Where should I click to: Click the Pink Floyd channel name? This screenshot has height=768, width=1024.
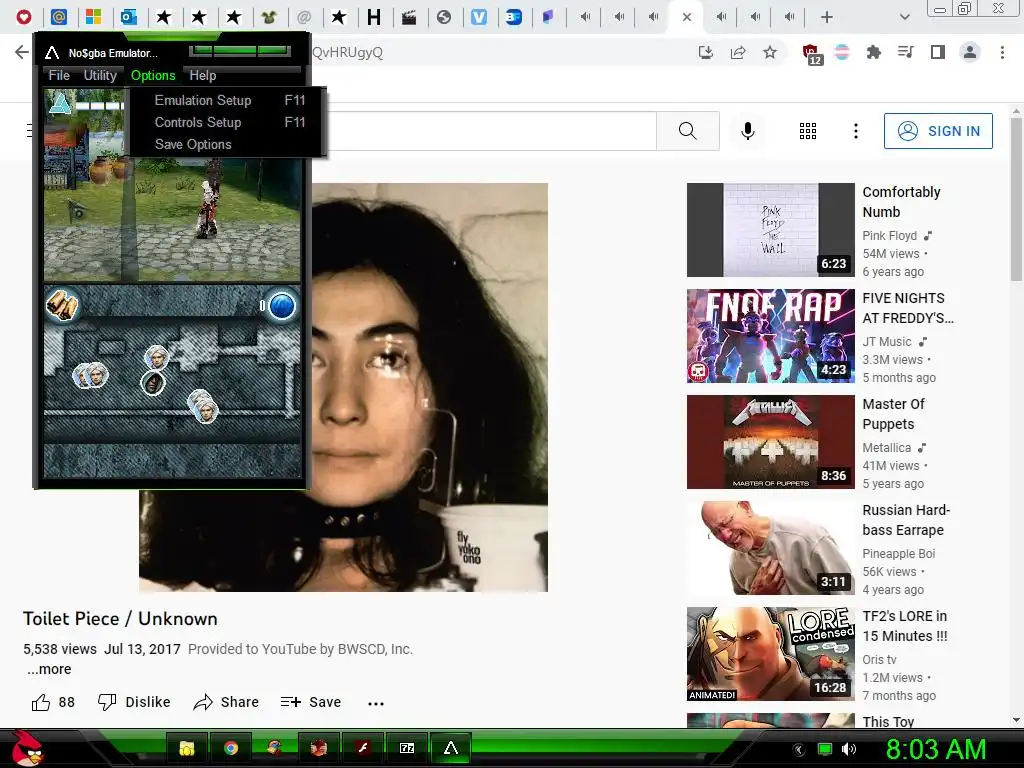pyautogui.click(x=889, y=236)
